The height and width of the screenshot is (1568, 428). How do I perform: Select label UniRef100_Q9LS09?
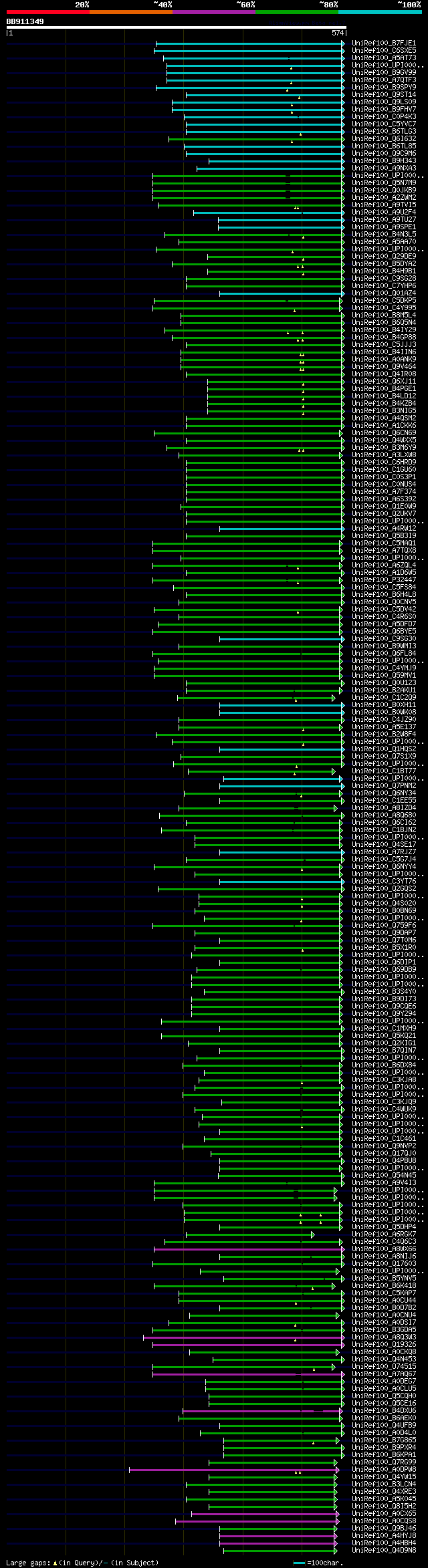(384, 102)
